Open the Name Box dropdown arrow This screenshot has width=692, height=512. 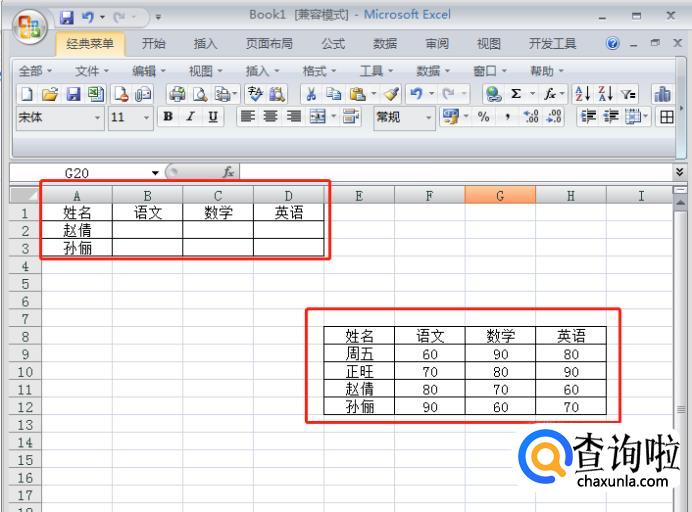tap(155, 173)
